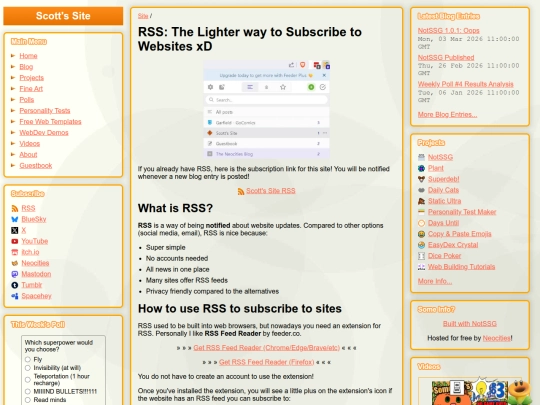Open NotSSG 1.0.1: Oops blog entry

click(x=448, y=31)
